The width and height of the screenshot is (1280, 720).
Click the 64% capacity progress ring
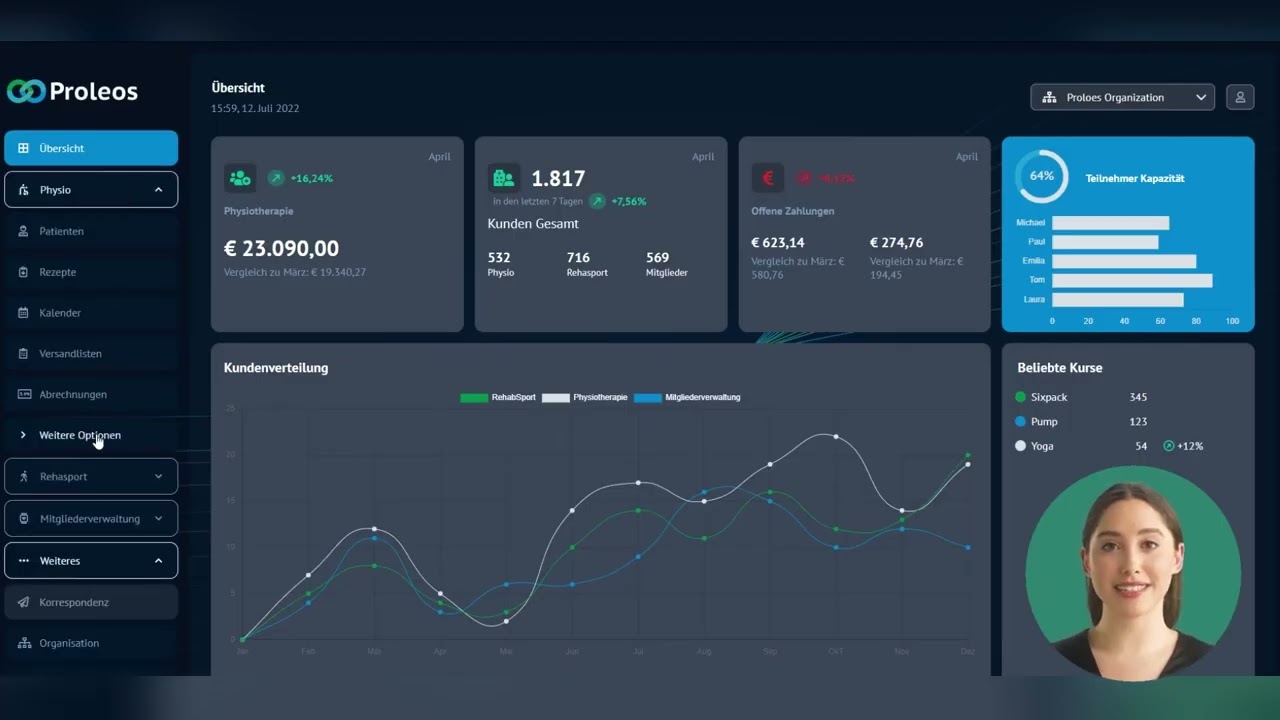pyautogui.click(x=1042, y=176)
